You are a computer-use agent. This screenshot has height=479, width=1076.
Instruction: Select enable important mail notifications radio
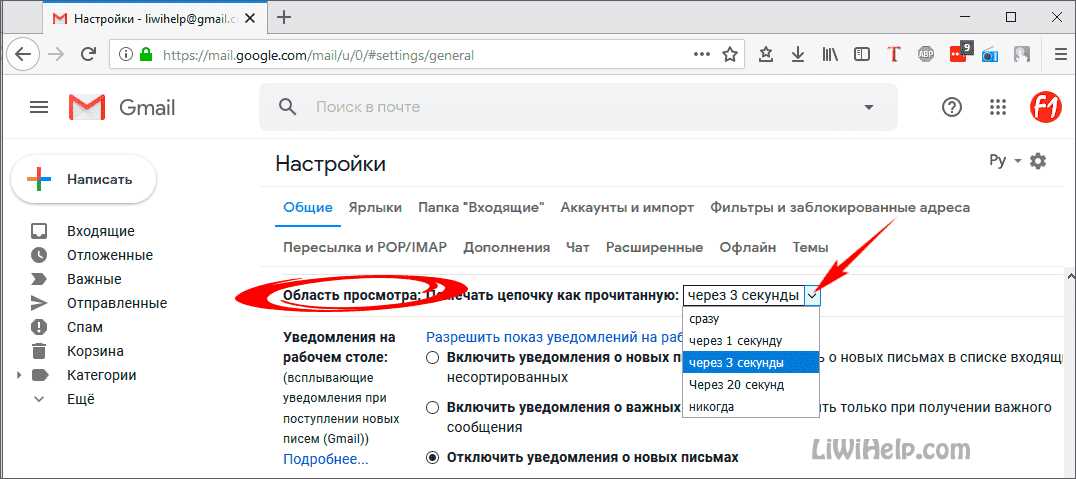pyautogui.click(x=432, y=408)
